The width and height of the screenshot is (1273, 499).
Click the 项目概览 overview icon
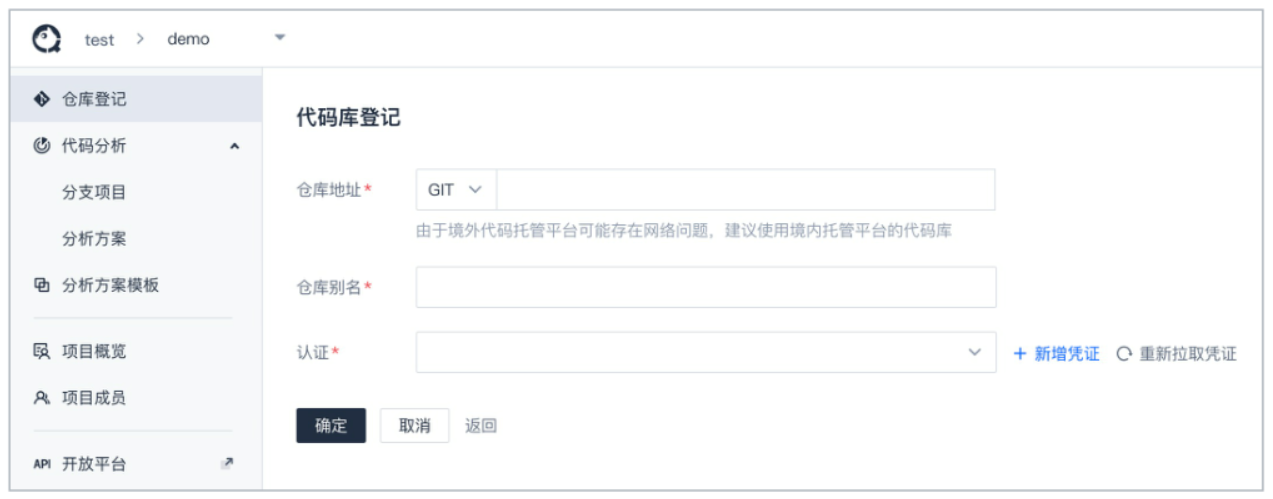pos(42,352)
